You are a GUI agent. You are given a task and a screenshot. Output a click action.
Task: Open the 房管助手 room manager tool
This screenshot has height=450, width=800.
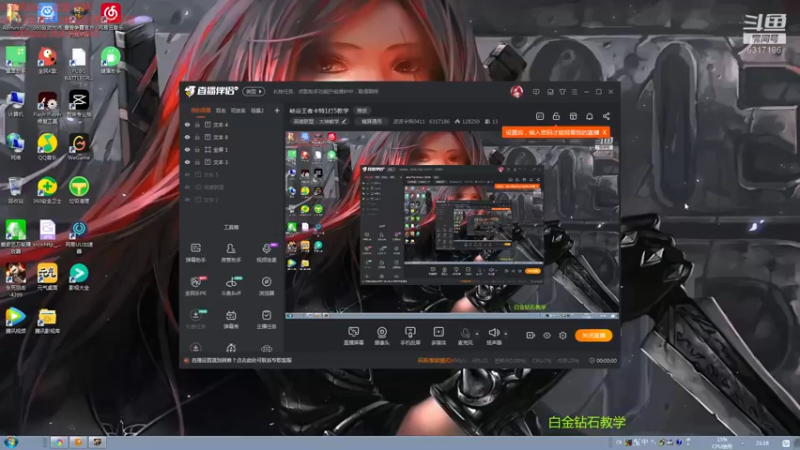(231, 253)
